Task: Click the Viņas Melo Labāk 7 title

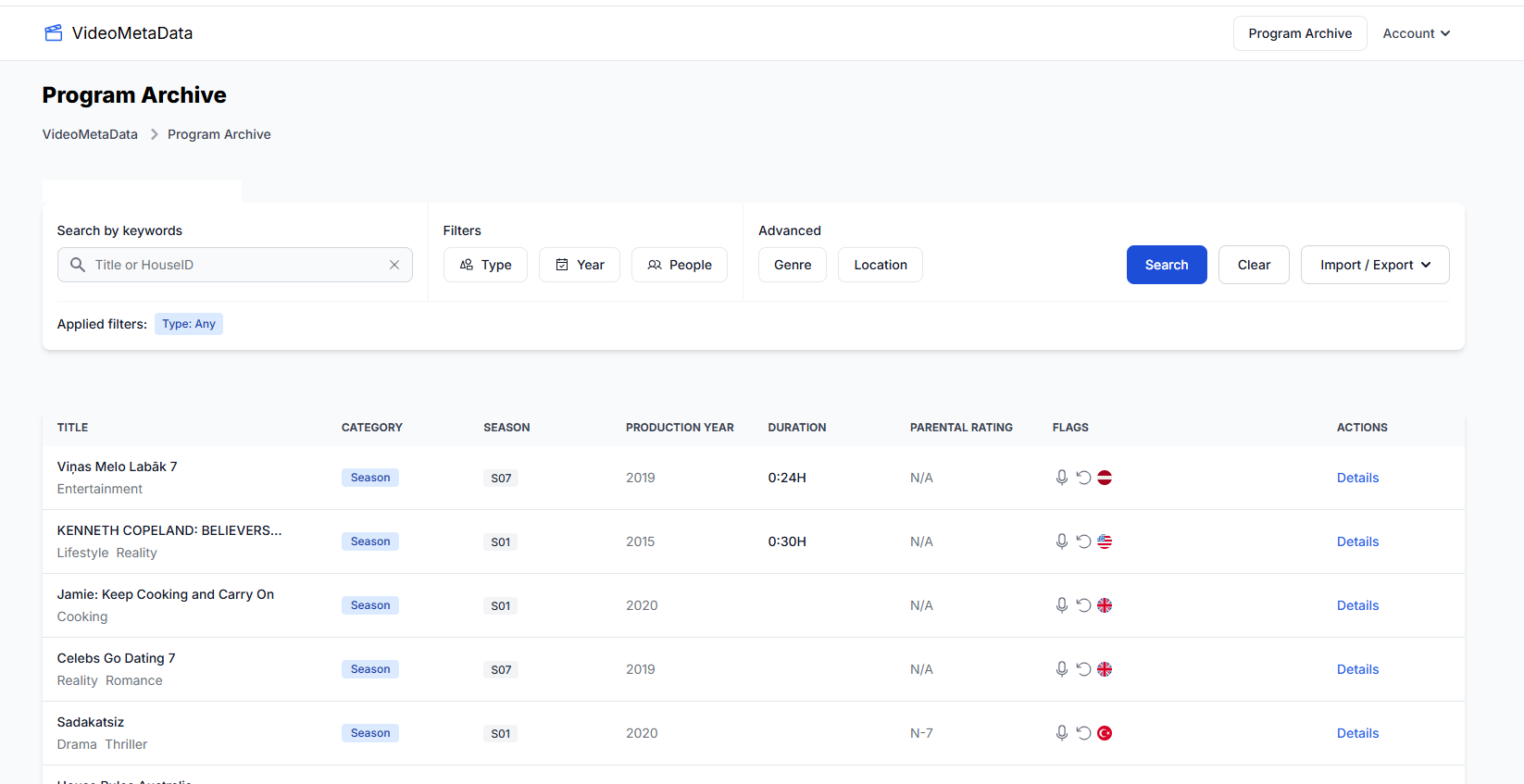Action: coord(117,467)
